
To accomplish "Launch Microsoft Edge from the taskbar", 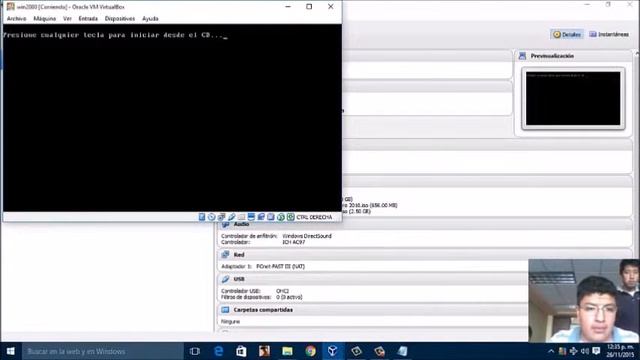I will [219, 351].
